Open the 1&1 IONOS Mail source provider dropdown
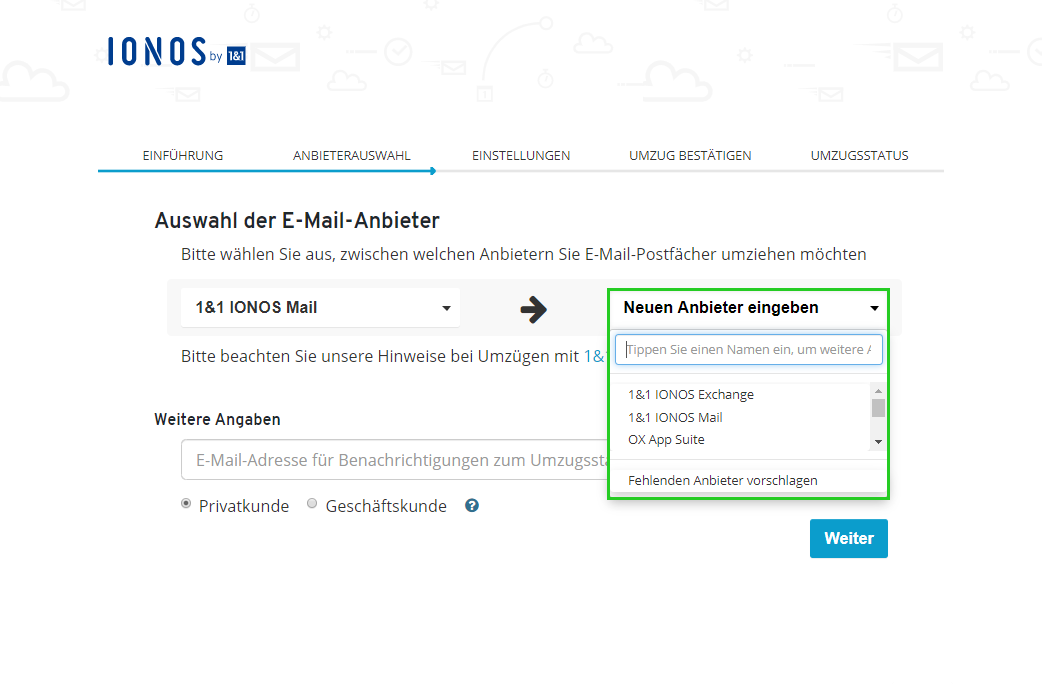This screenshot has height=684, width=1042. tap(320, 308)
